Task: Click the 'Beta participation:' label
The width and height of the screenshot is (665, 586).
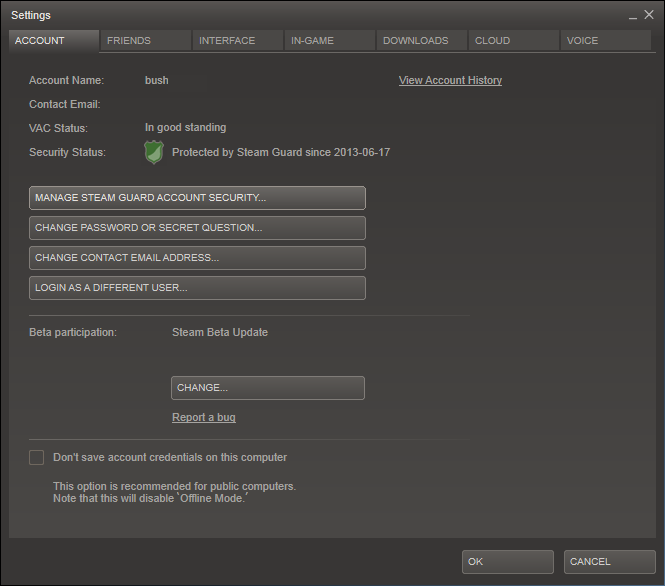Action: (73, 332)
